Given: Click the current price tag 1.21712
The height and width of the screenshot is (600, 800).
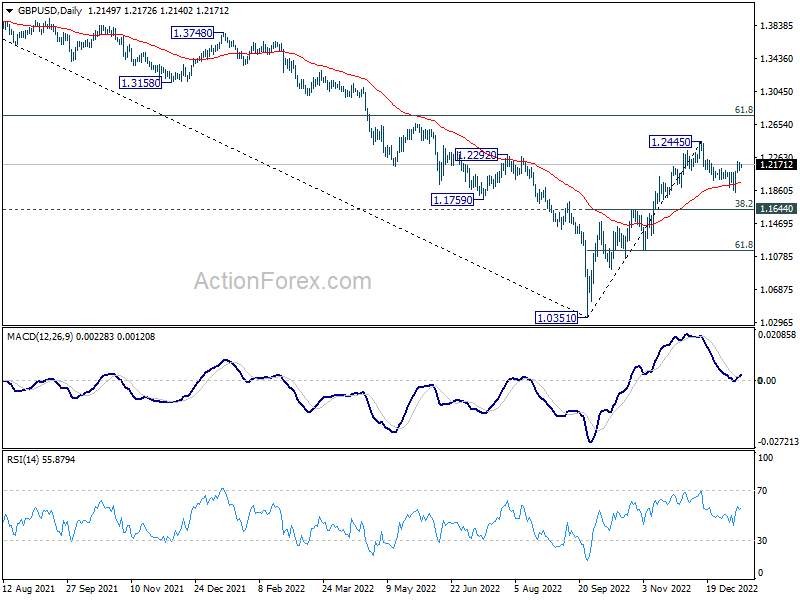Looking at the screenshot, I should point(776,164).
